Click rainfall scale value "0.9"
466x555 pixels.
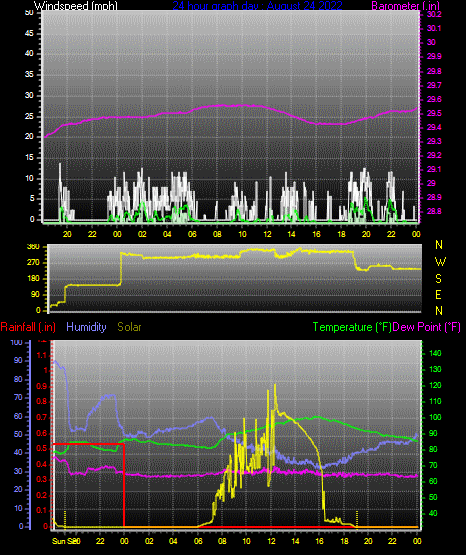[x=42, y=386]
